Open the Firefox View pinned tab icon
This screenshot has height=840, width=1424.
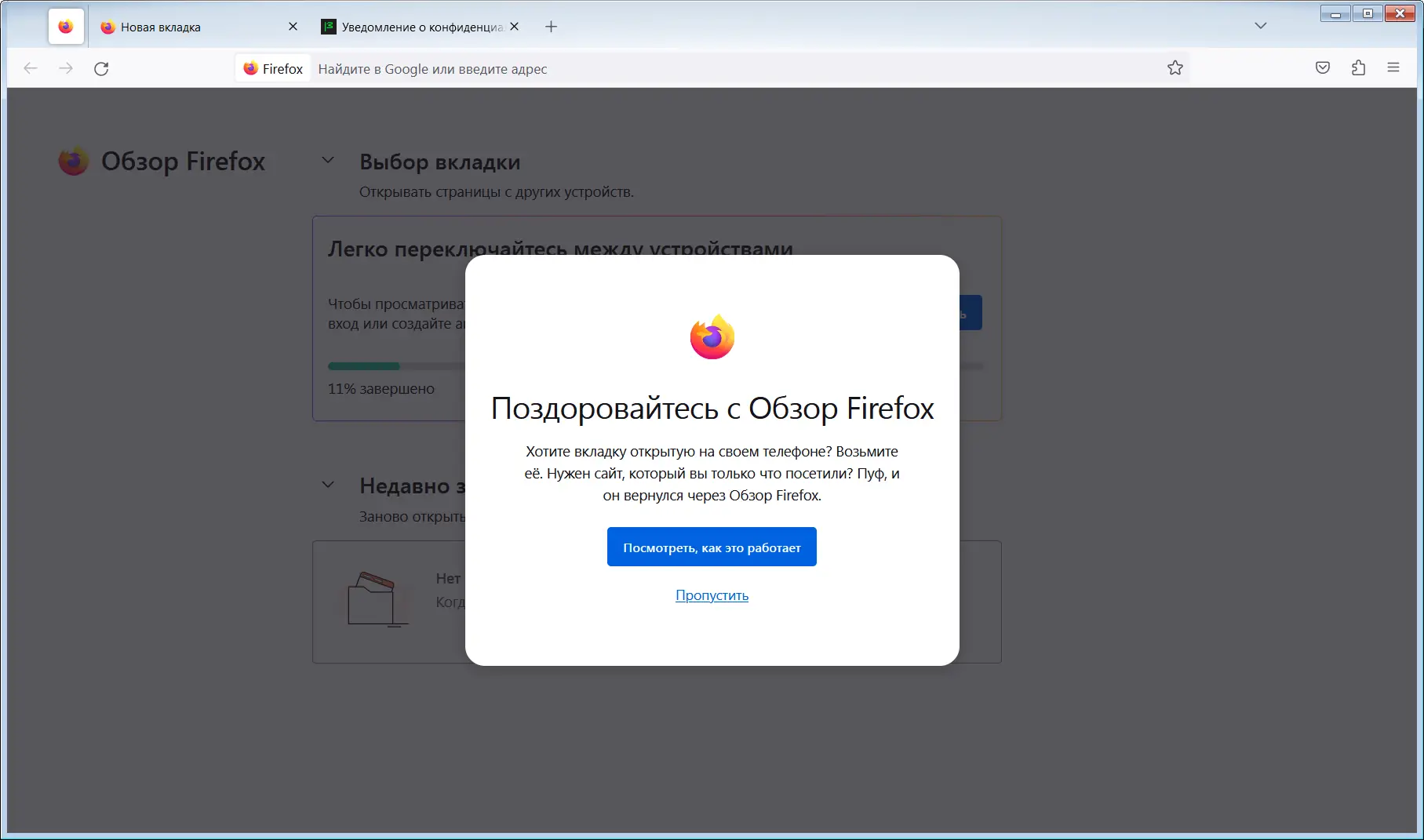tap(66, 26)
